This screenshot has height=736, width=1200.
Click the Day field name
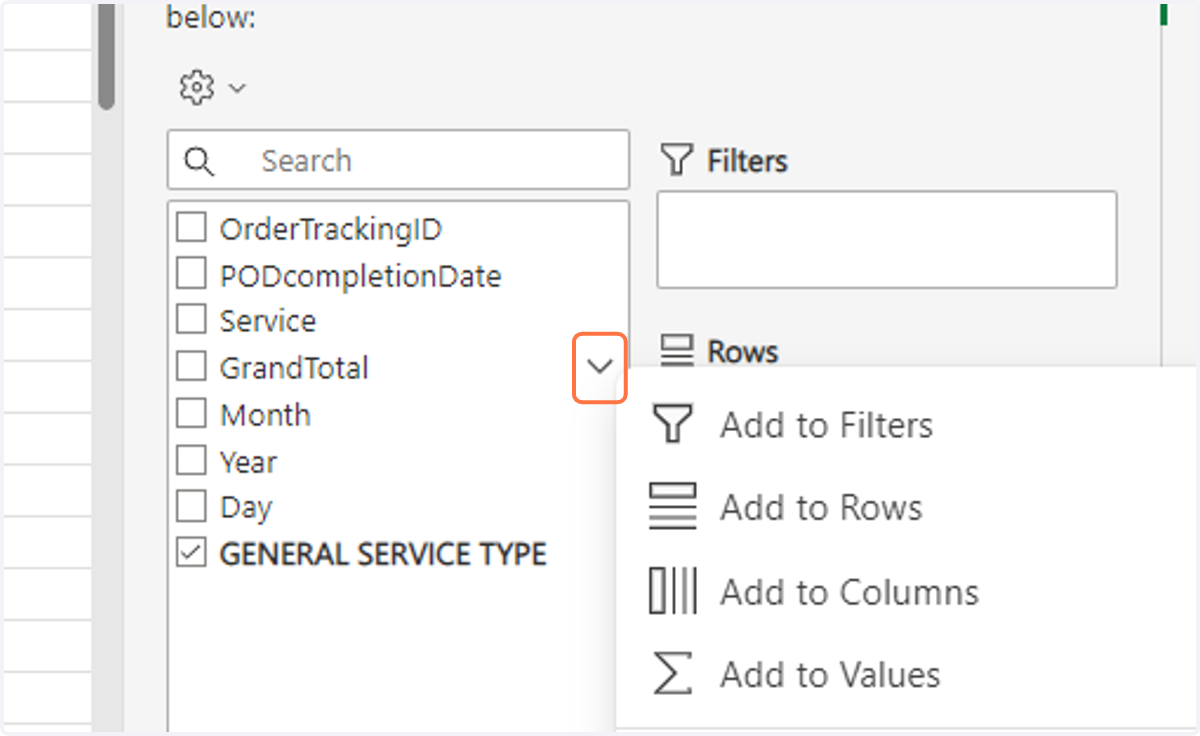click(246, 507)
